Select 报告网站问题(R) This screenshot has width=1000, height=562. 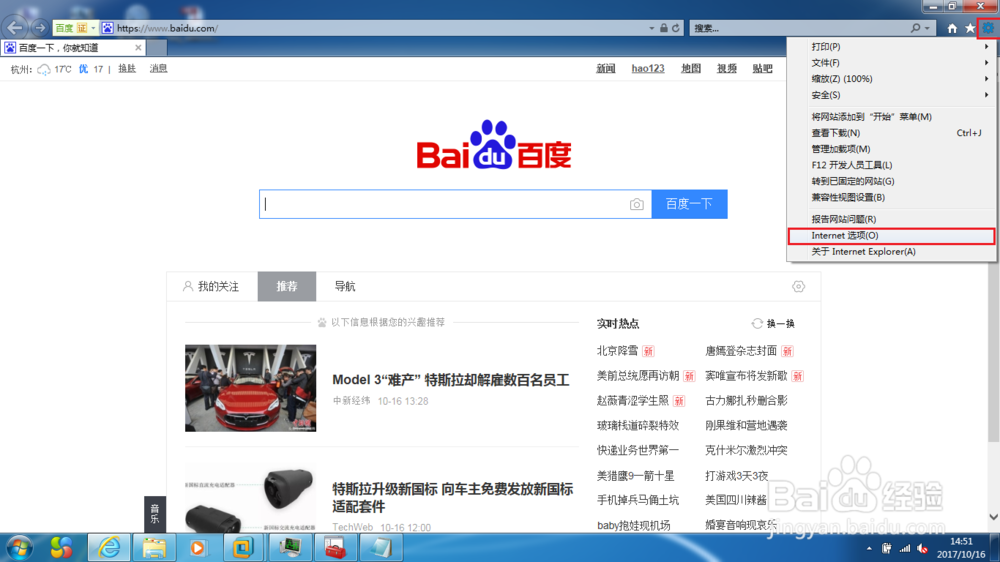pos(892,219)
